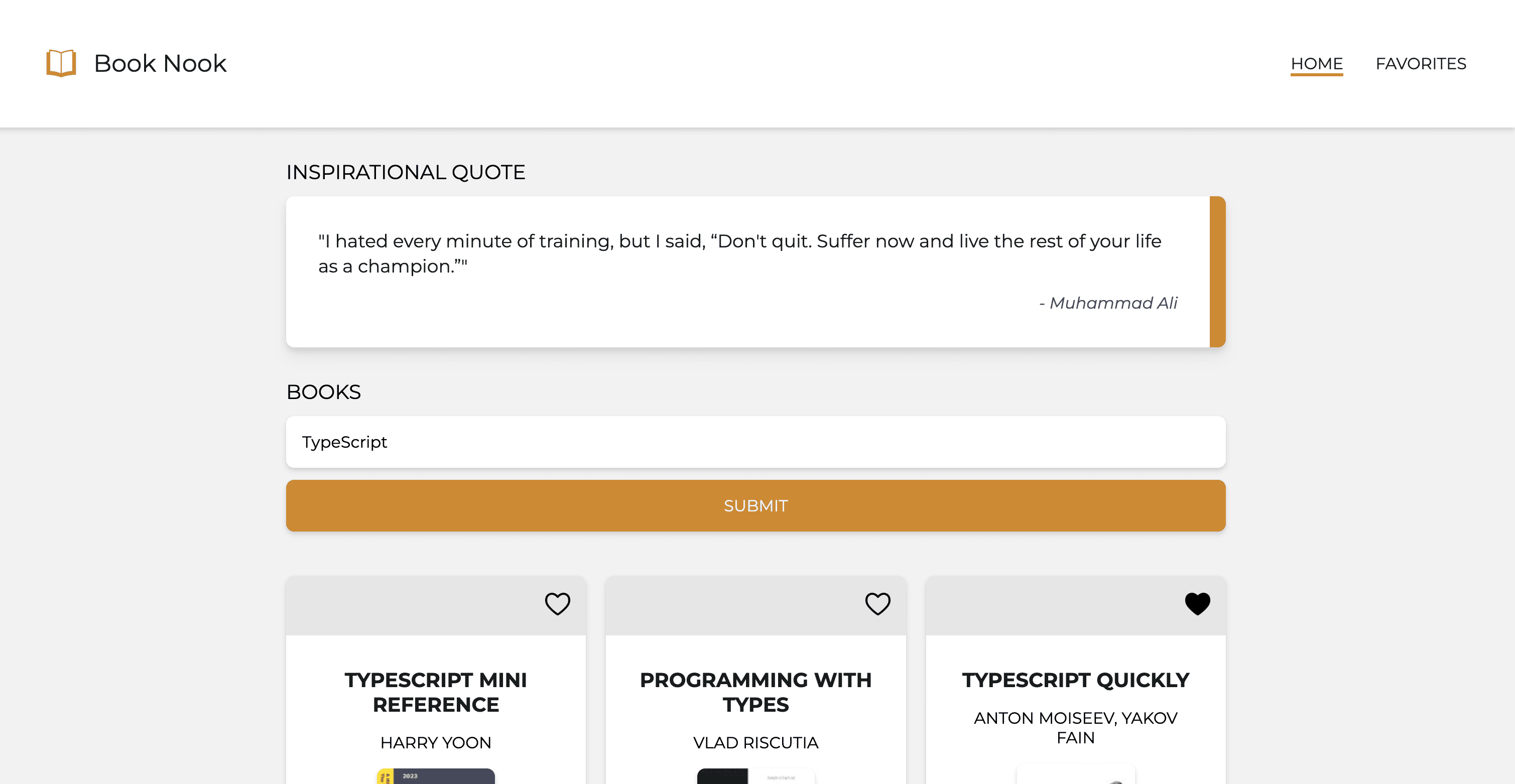Click the Programming with Types cover thumbnail
Viewport: 1515px width, 784px height.
(x=755, y=776)
